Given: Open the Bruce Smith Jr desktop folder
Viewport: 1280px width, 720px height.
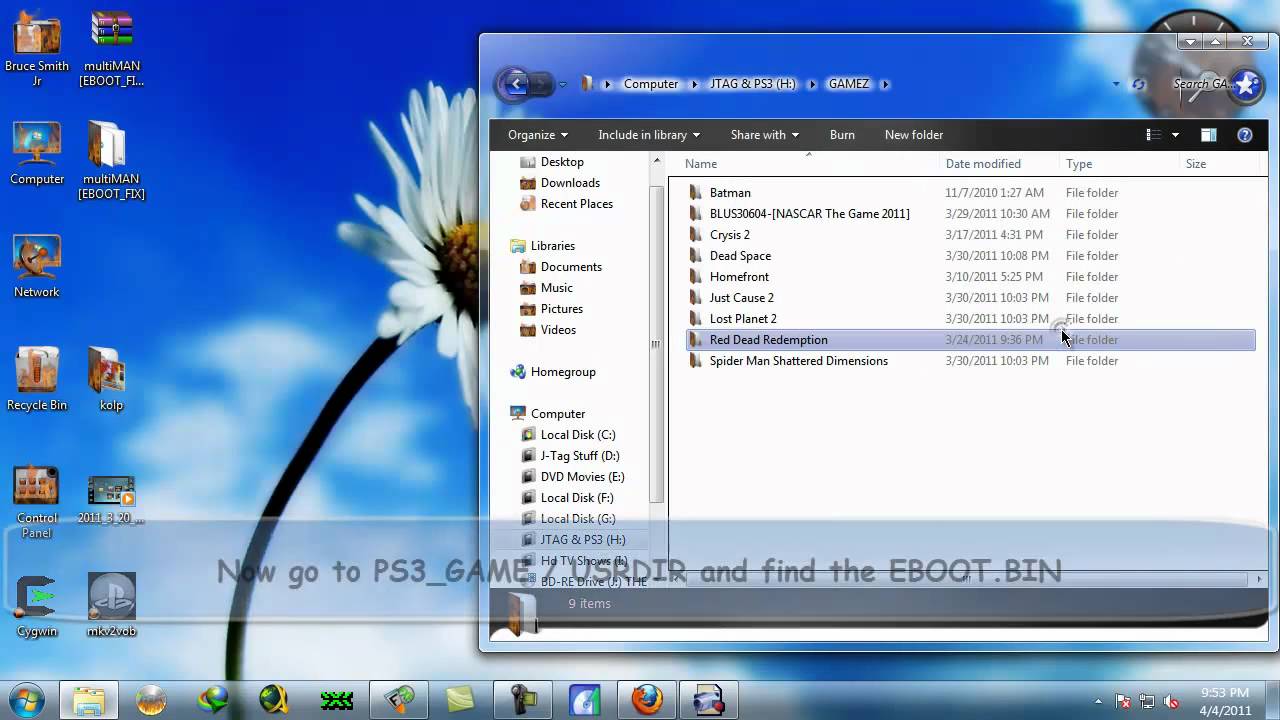Looking at the screenshot, I should click(x=37, y=48).
